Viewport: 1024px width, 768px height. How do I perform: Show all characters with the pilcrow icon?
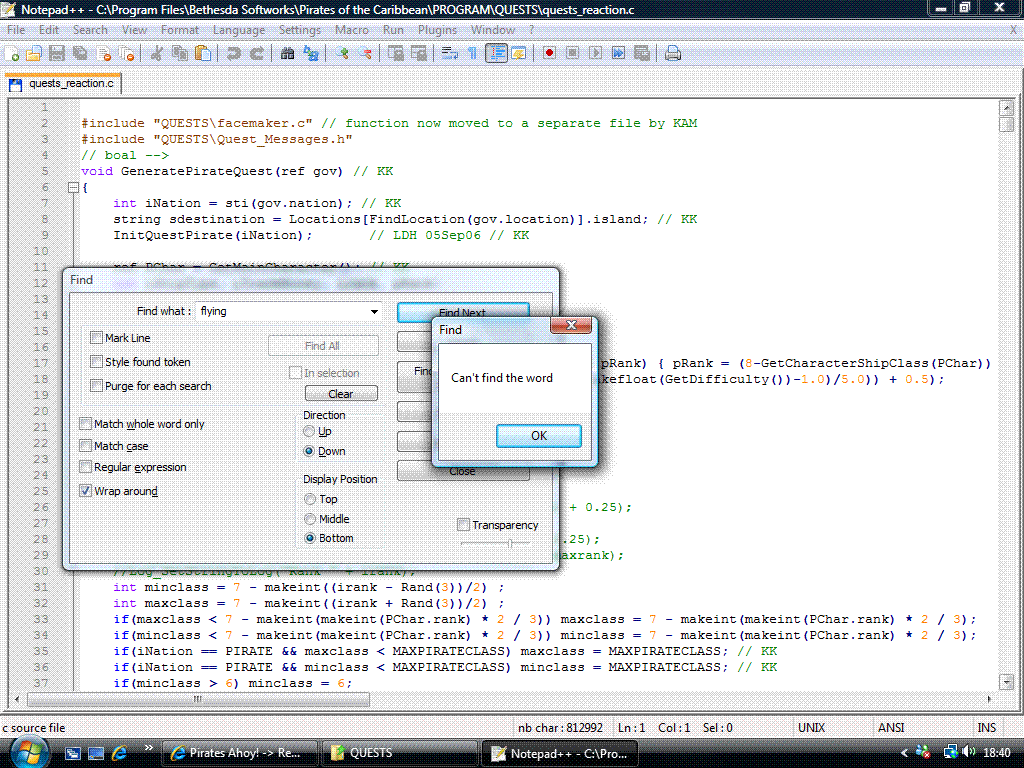click(x=472, y=54)
